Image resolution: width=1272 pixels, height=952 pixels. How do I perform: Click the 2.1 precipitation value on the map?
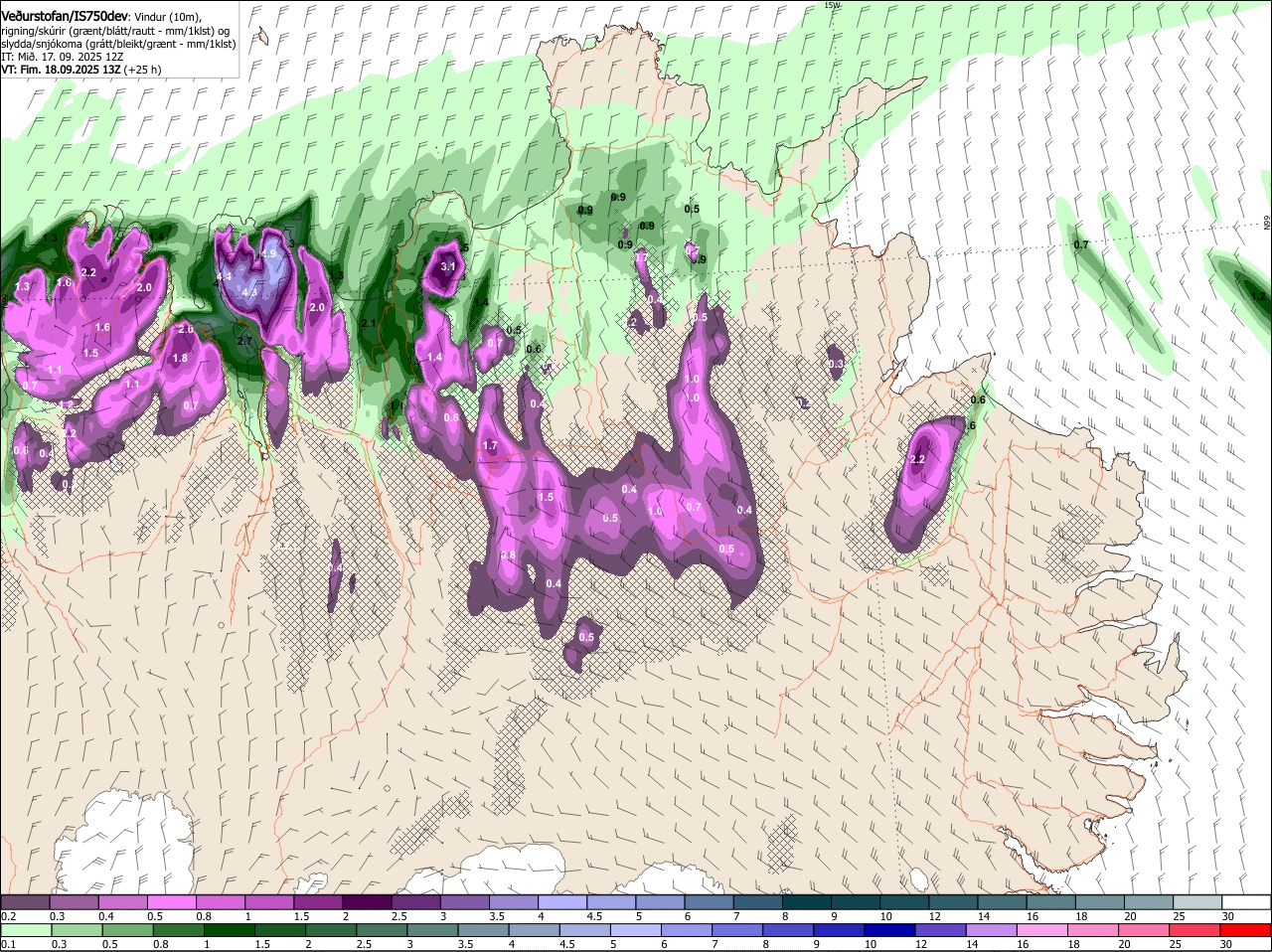point(369,324)
